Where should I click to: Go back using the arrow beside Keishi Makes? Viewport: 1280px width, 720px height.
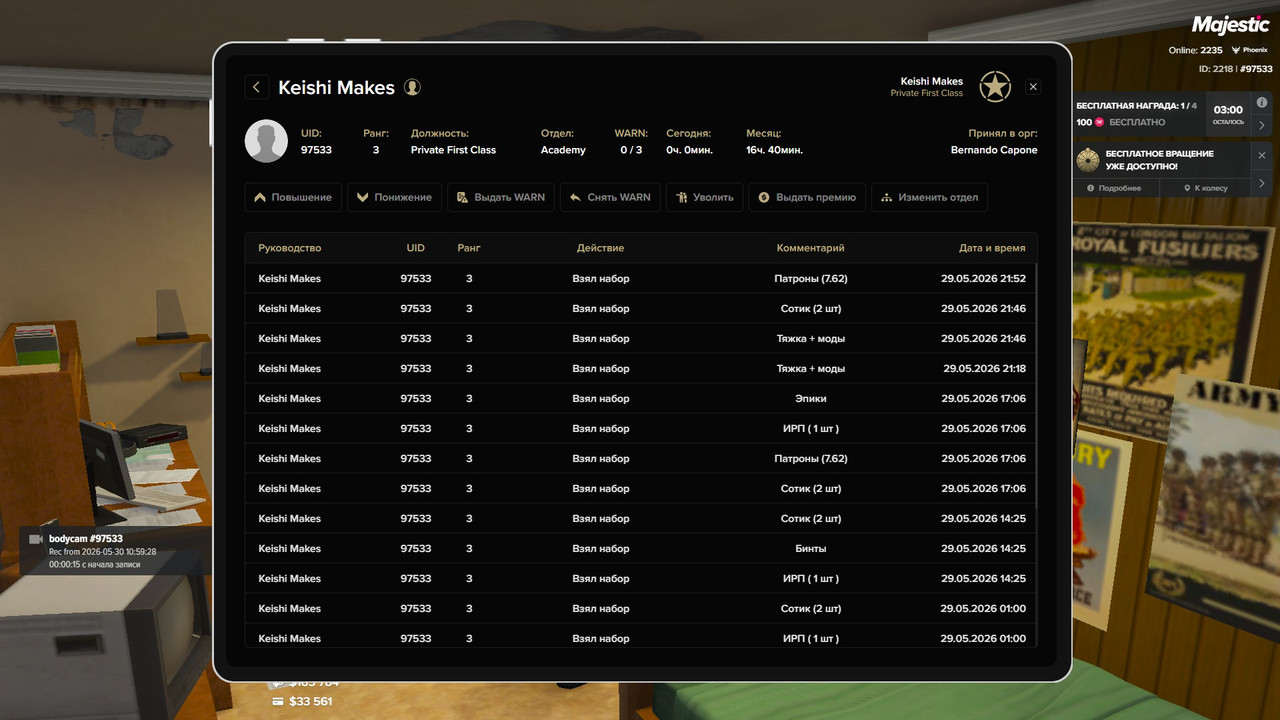point(257,87)
